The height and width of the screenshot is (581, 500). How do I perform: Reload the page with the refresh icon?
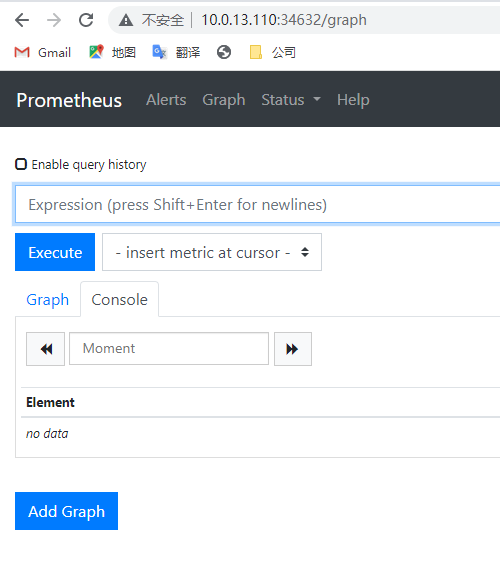tap(86, 20)
